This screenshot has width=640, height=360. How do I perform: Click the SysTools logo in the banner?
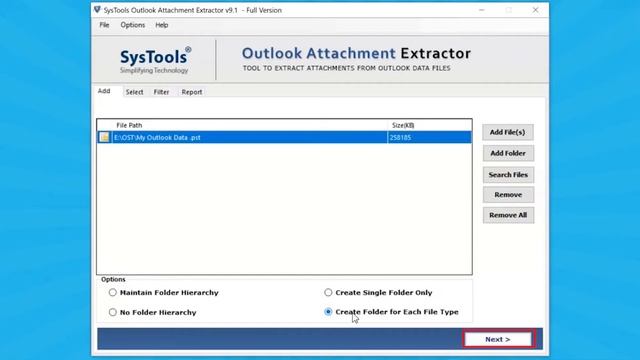click(x=155, y=60)
